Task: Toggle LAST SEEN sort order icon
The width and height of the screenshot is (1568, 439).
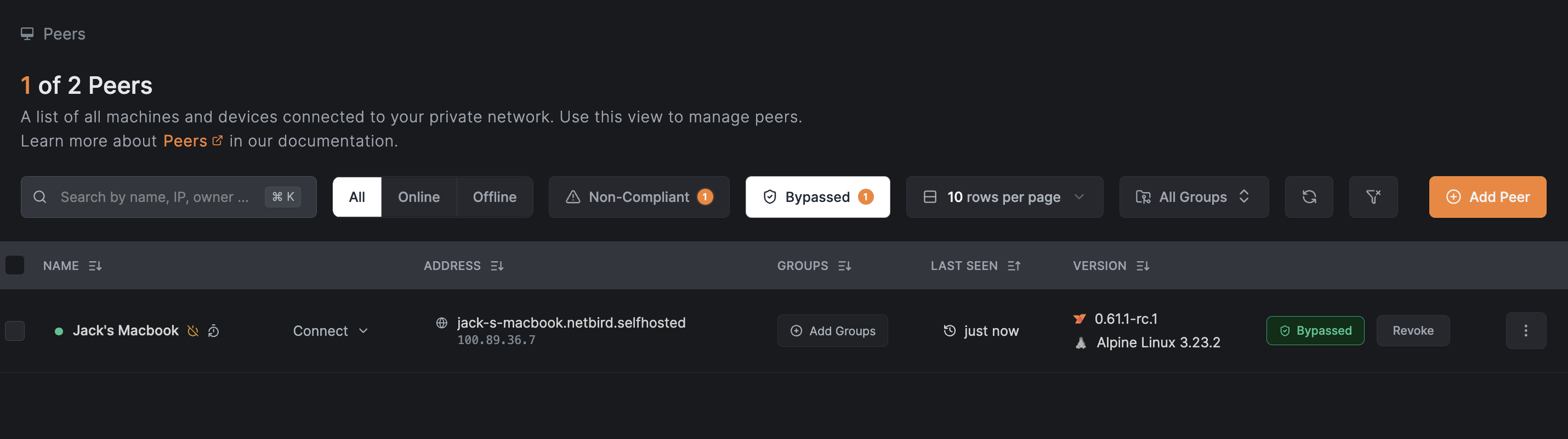Action: (1014, 266)
